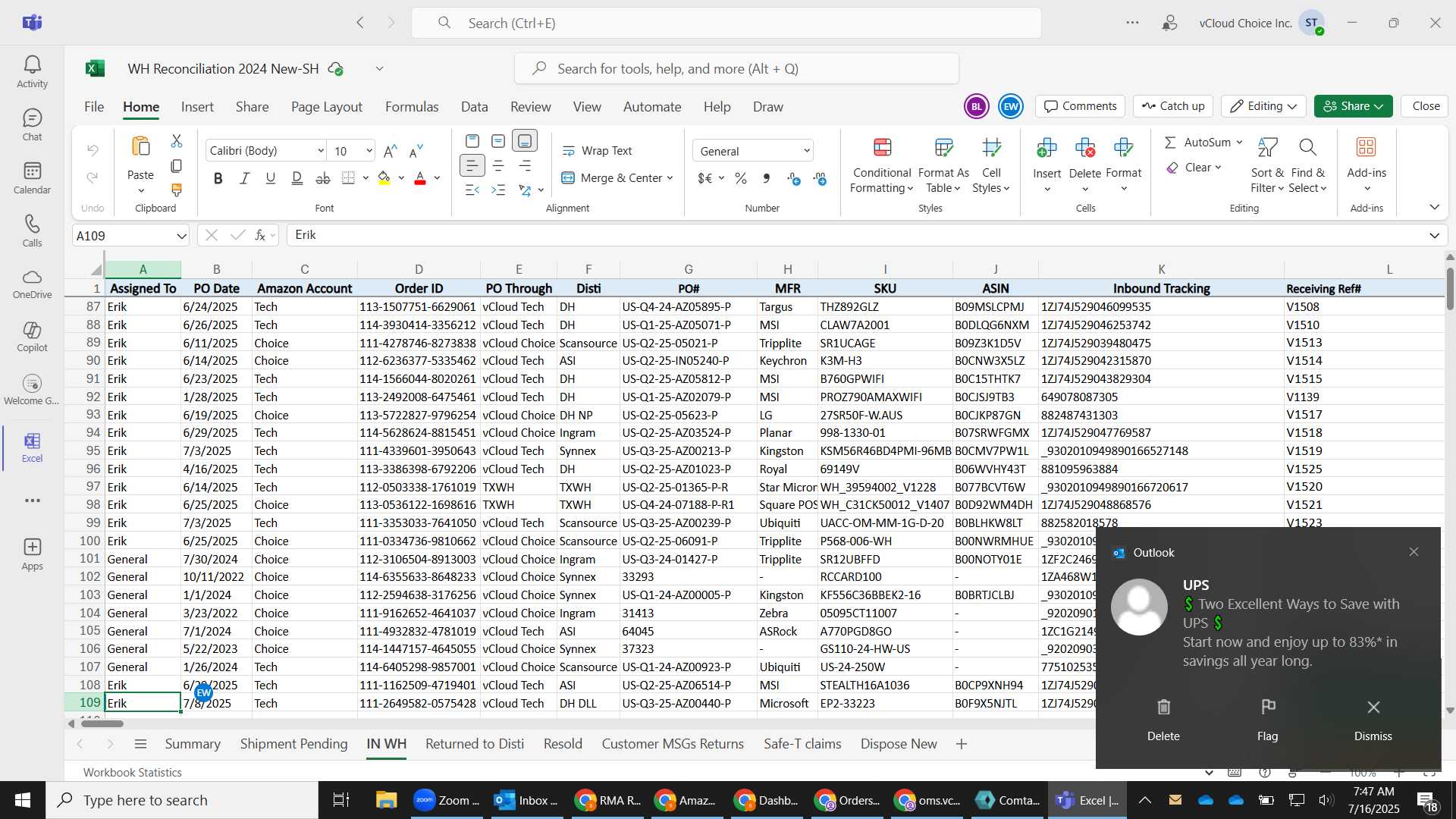Viewport: 1456px width, 819px height.
Task: Click the Close button next to Share
Action: (1426, 106)
